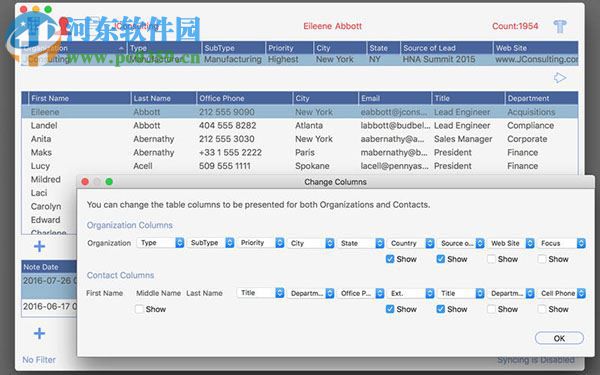Enable Show checkbox under Cell Phone column
The height and width of the screenshot is (375, 600).
[x=541, y=309]
